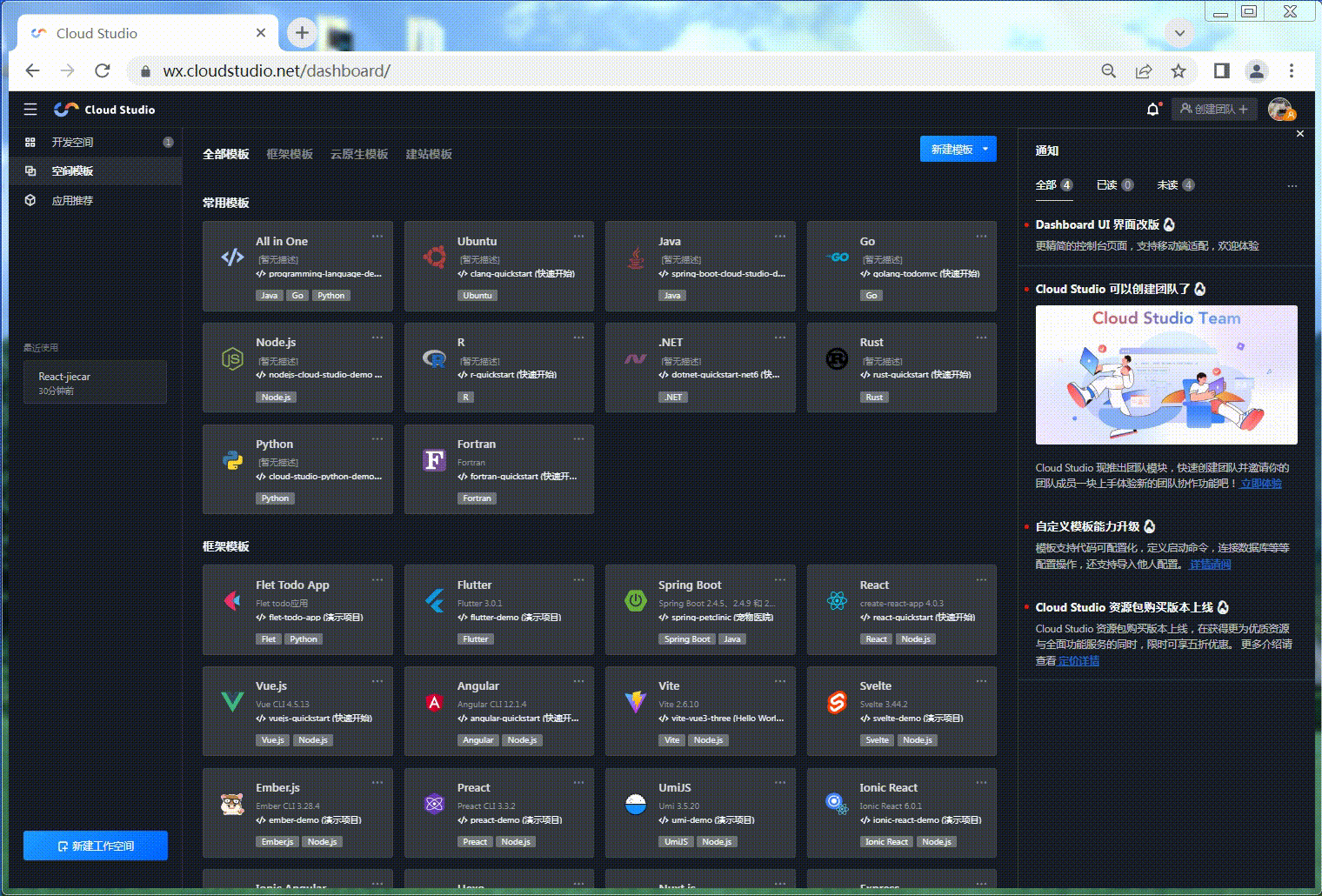Click the UmiJS template icon

(636, 804)
